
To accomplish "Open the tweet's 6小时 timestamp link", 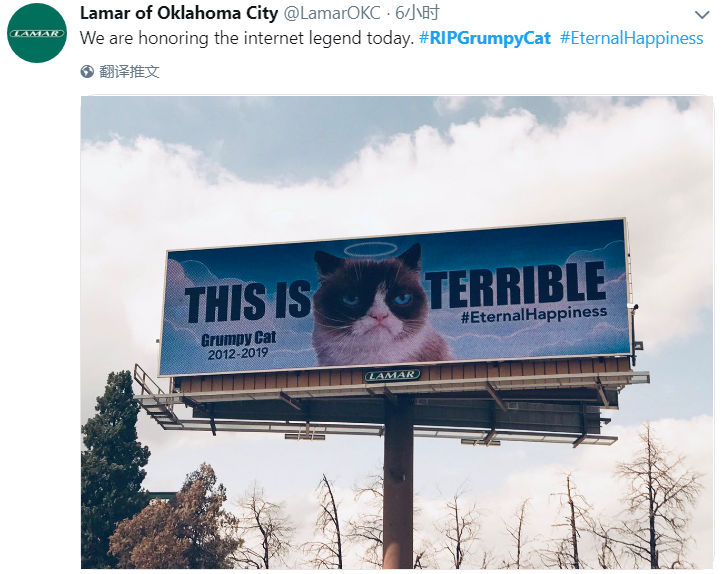I will (417, 13).
